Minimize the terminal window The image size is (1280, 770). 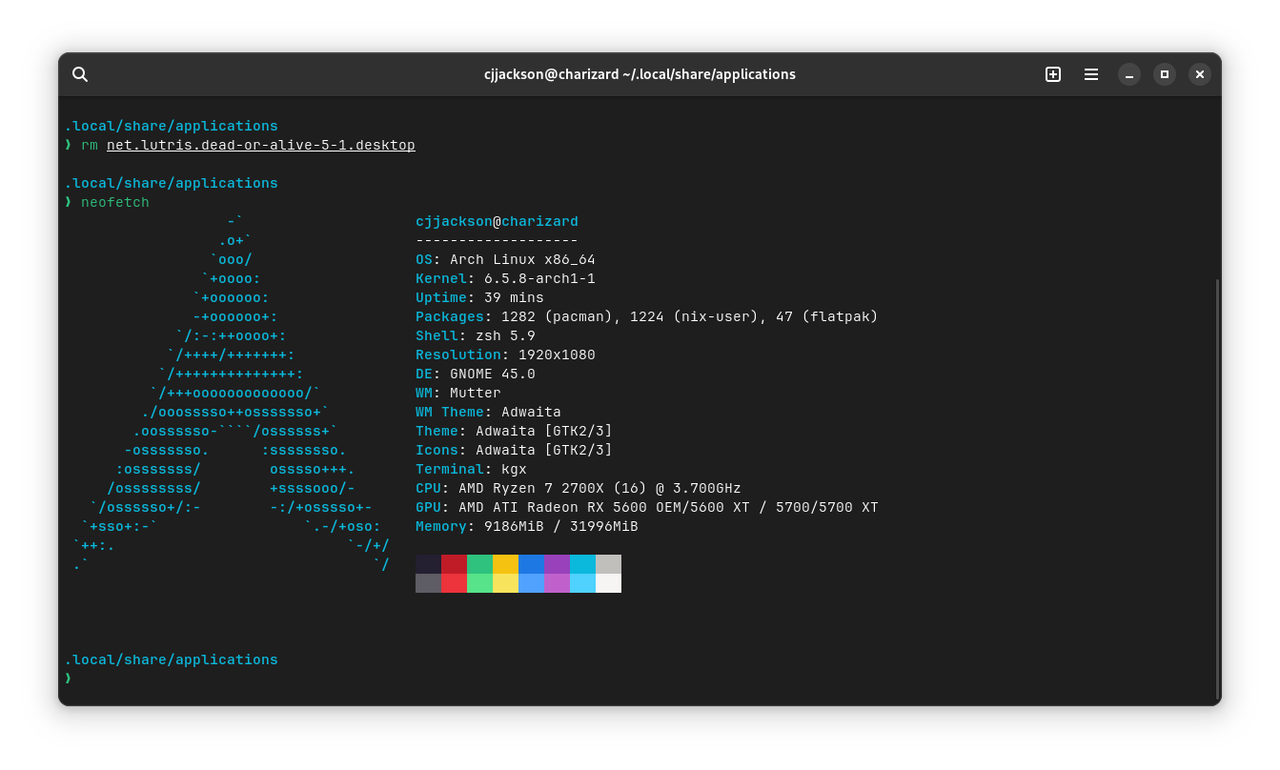coord(1129,74)
